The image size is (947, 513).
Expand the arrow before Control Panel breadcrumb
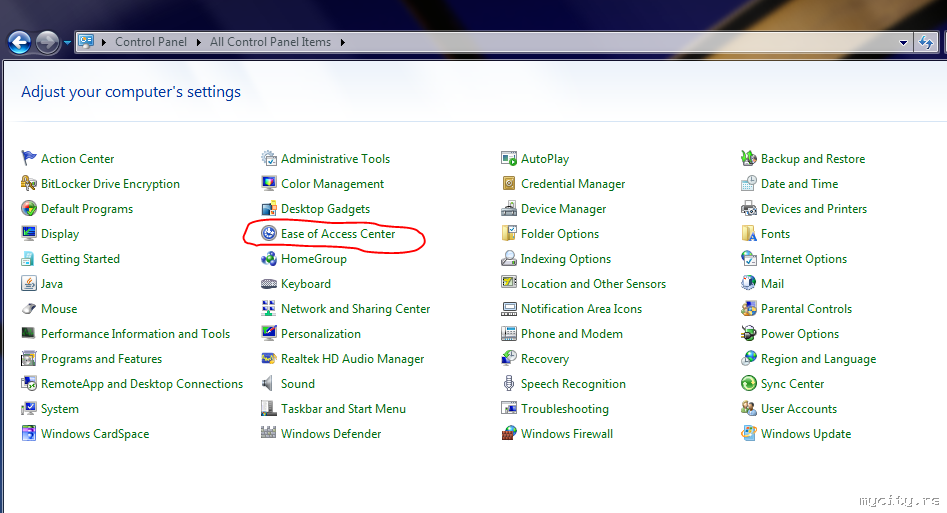(x=104, y=42)
